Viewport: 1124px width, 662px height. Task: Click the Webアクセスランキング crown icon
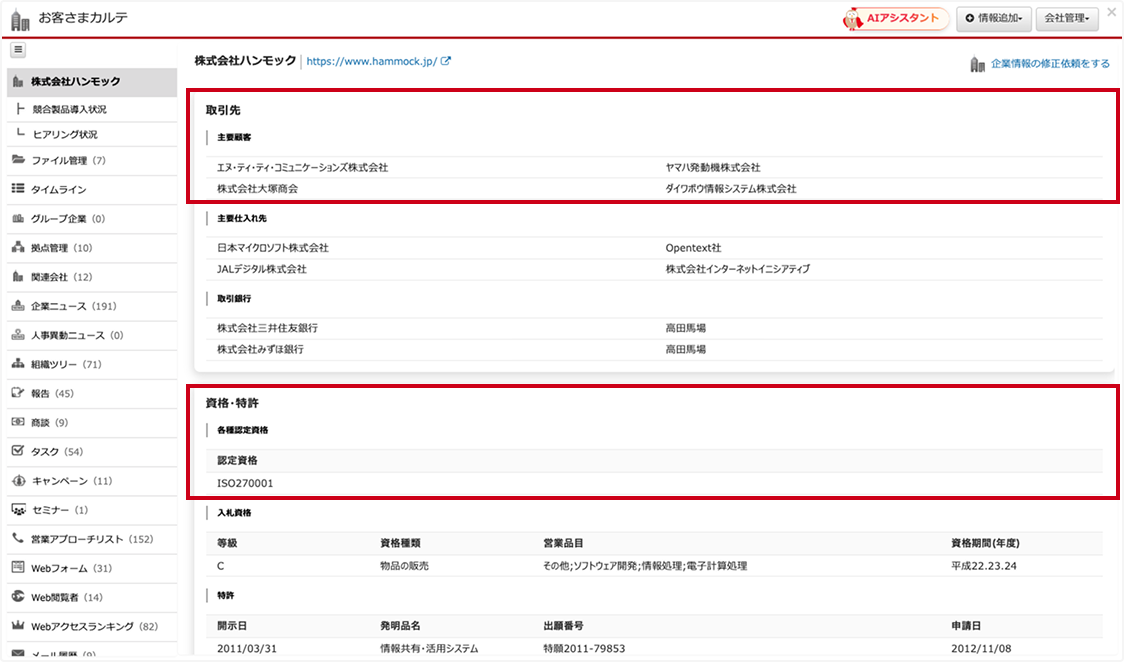(18, 626)
